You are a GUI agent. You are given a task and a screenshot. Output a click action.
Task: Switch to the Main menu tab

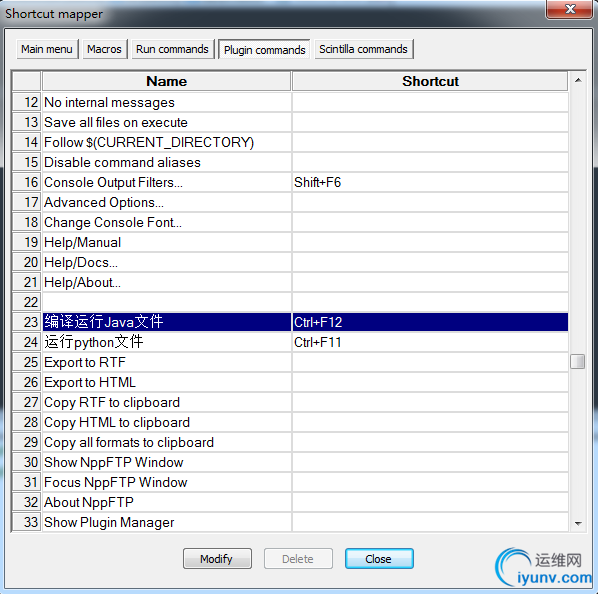tap(47, 49)
